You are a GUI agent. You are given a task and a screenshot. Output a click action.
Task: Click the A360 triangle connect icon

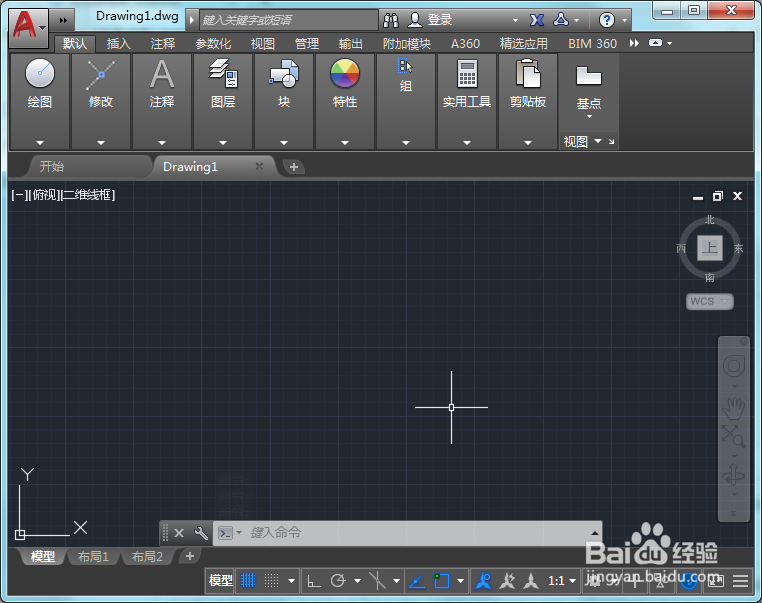[x=561, y=20]
